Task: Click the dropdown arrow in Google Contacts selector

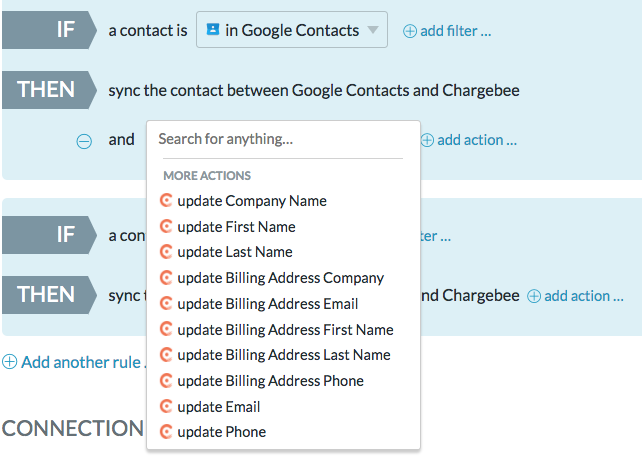Action: (x=373, y=30)
